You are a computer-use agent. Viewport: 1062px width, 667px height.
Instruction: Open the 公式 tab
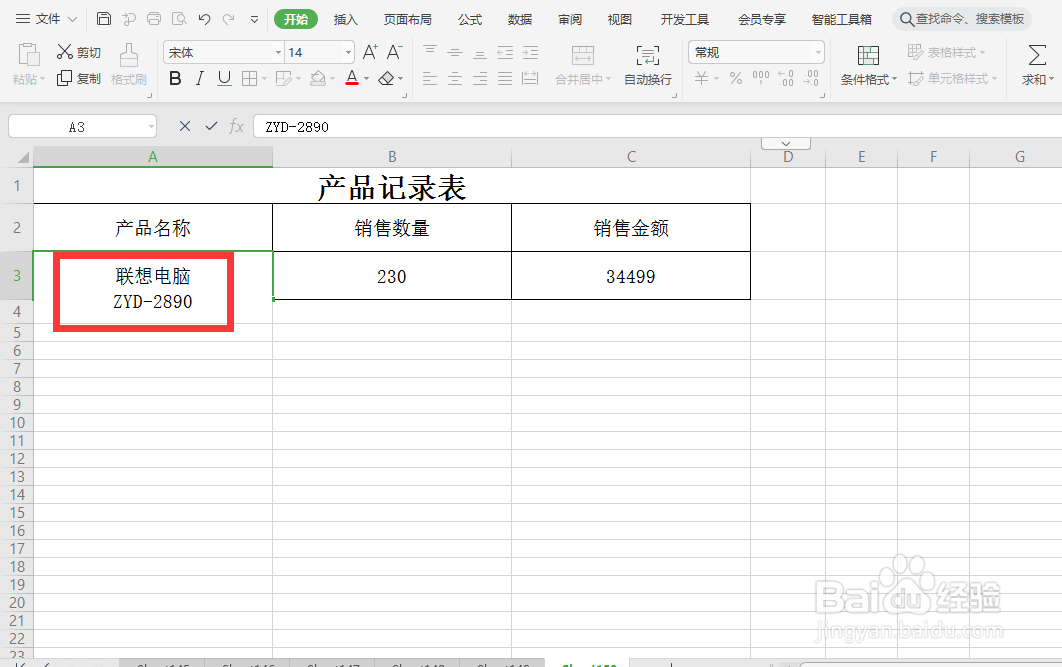pos(469,19)
